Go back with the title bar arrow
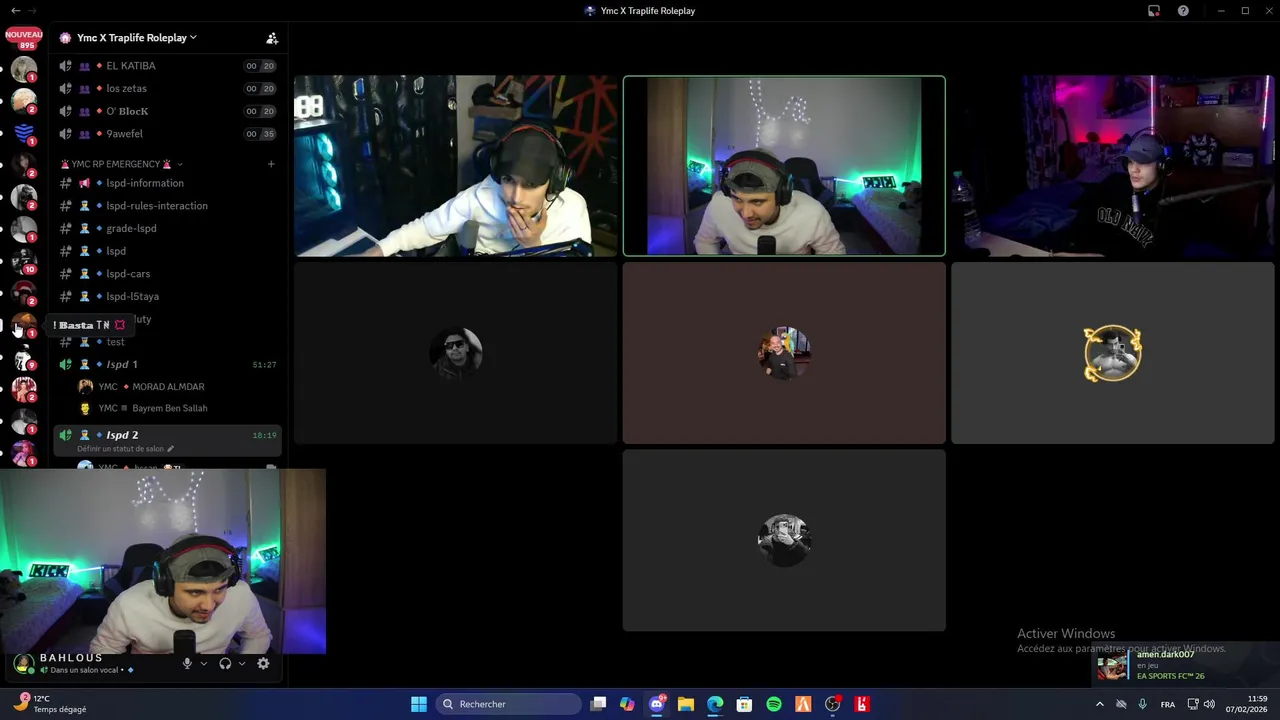 click(16, 11)
